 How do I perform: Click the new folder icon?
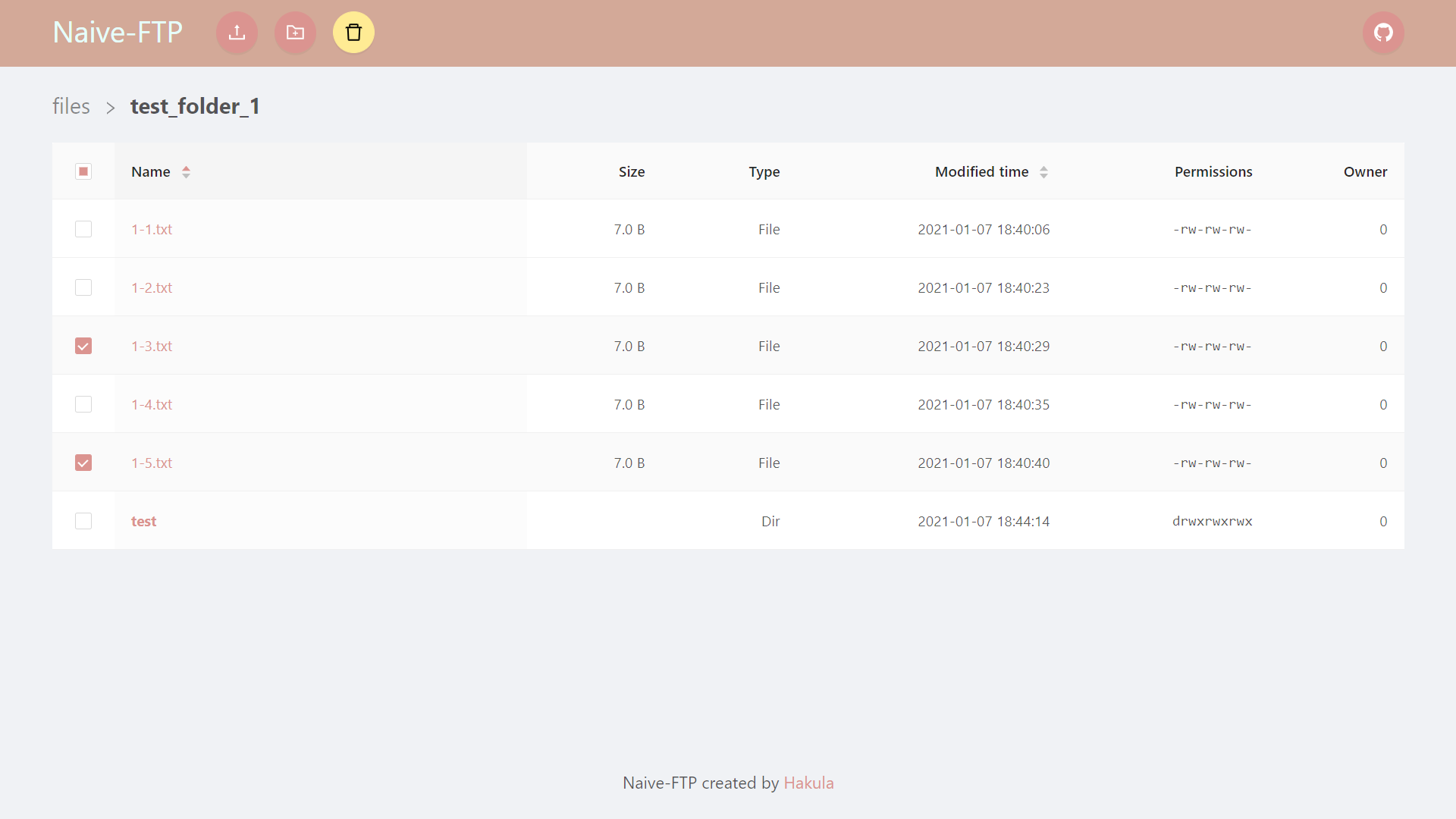click(x=295, y=33)
